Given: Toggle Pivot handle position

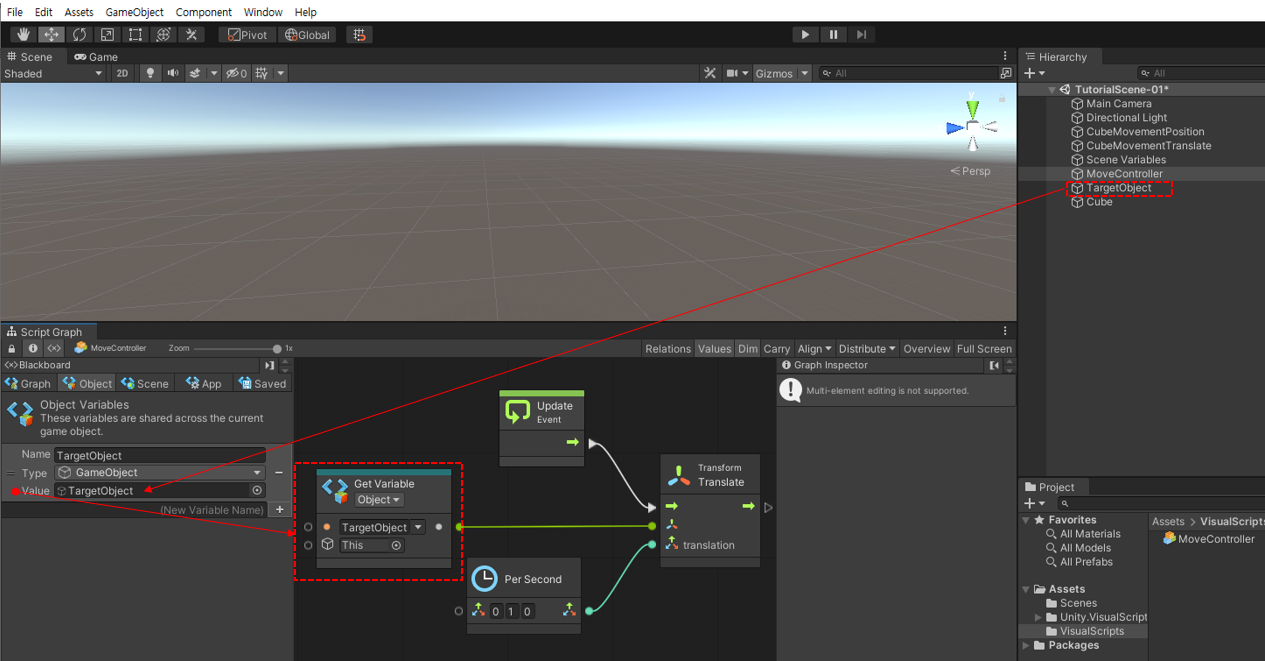Looking at the screenshot, I should point(247,35).
